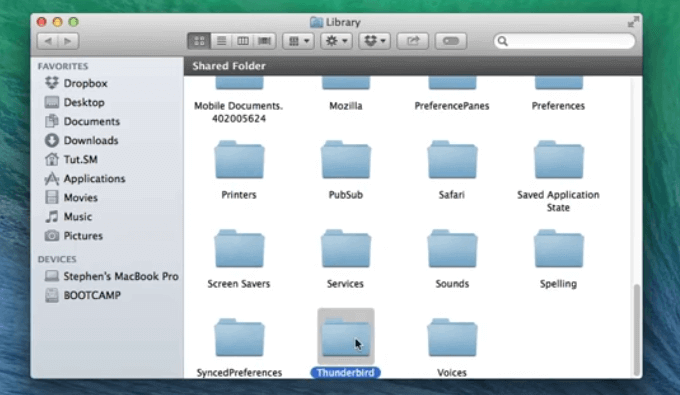Viewport: 680px width, 395px height.
Task: Click the Library title proxy icon
Action: 317,22
